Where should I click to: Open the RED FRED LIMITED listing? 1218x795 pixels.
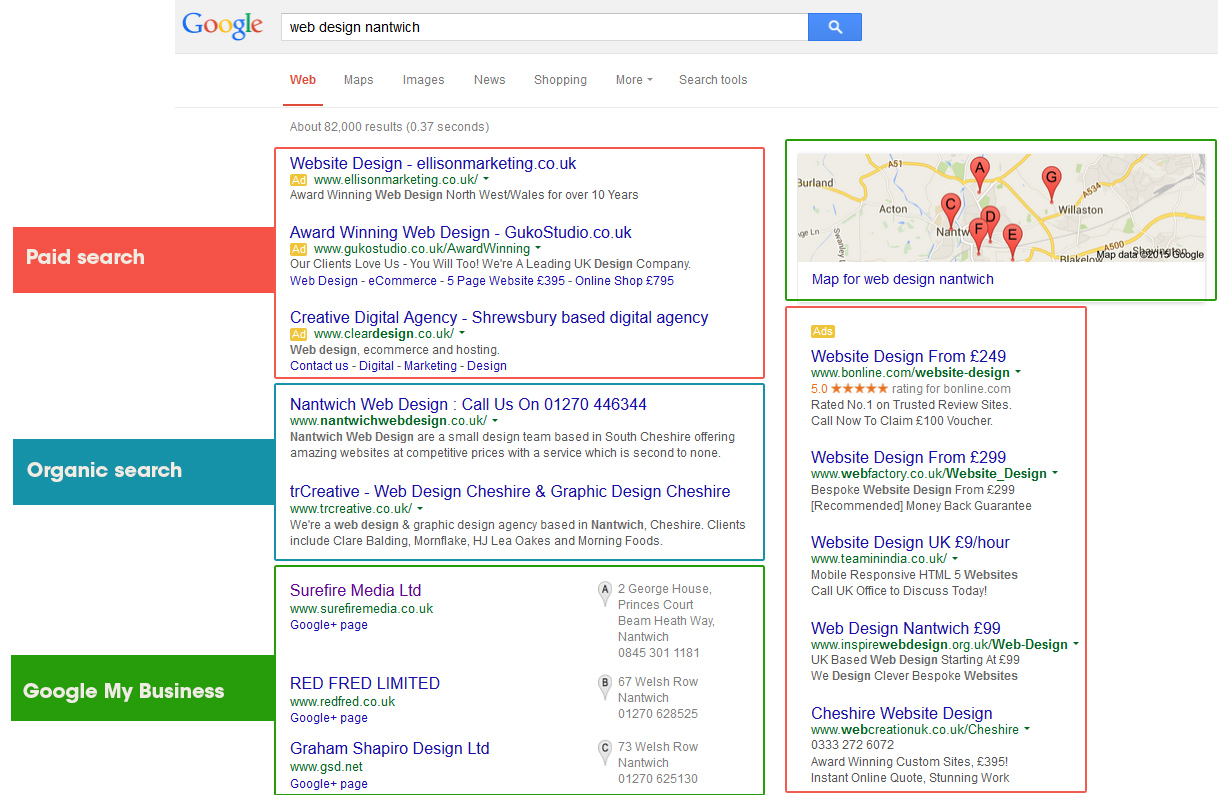coord(365,683)
